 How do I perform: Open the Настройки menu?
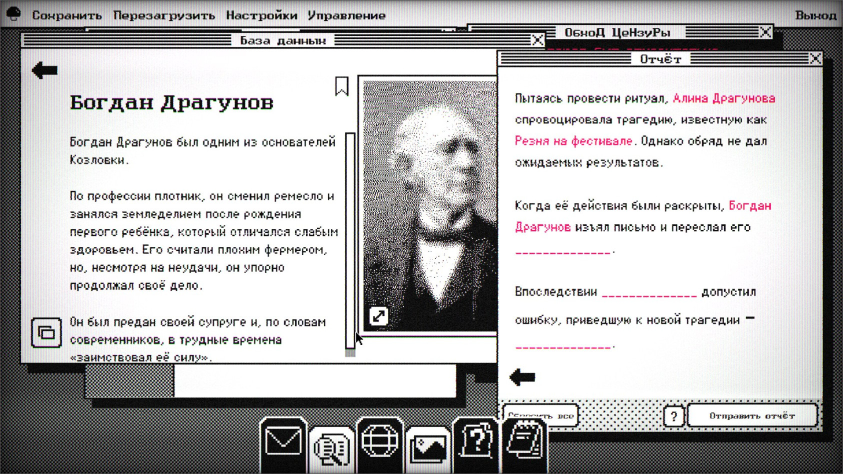(x=261, y=15)
